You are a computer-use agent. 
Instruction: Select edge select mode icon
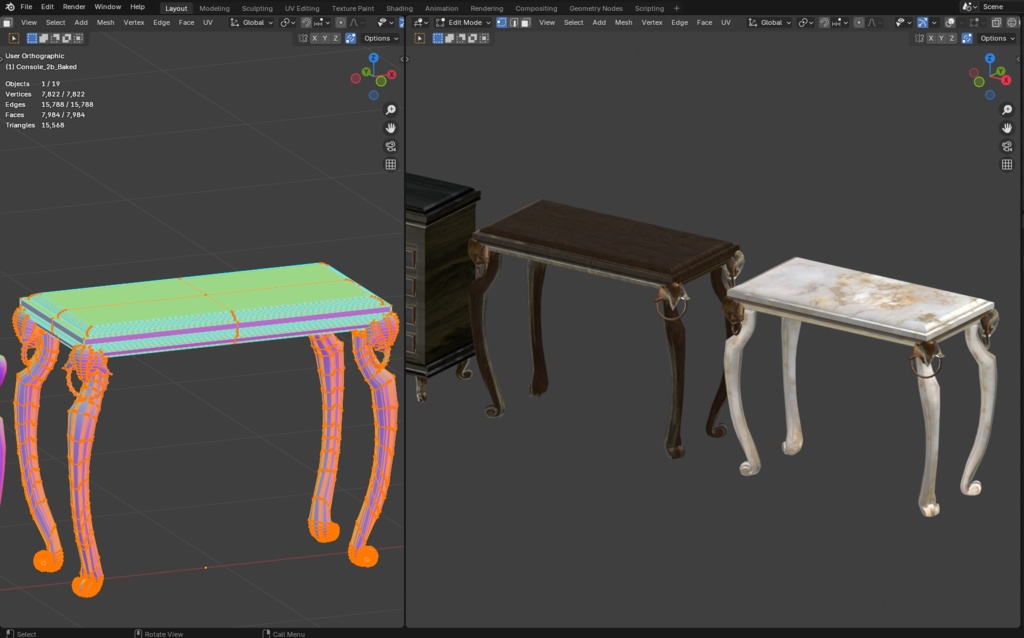click(x=512, y=23)
